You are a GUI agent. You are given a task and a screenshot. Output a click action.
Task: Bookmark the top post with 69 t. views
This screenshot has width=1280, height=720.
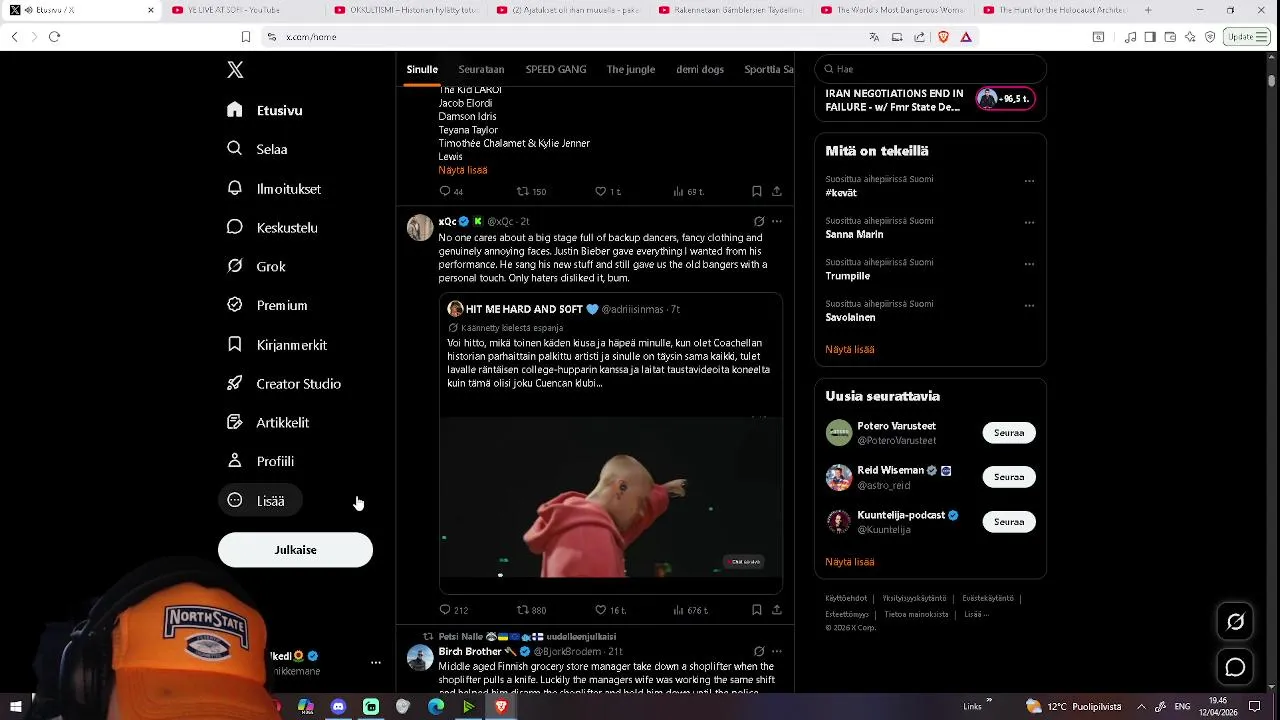[756, 191]
